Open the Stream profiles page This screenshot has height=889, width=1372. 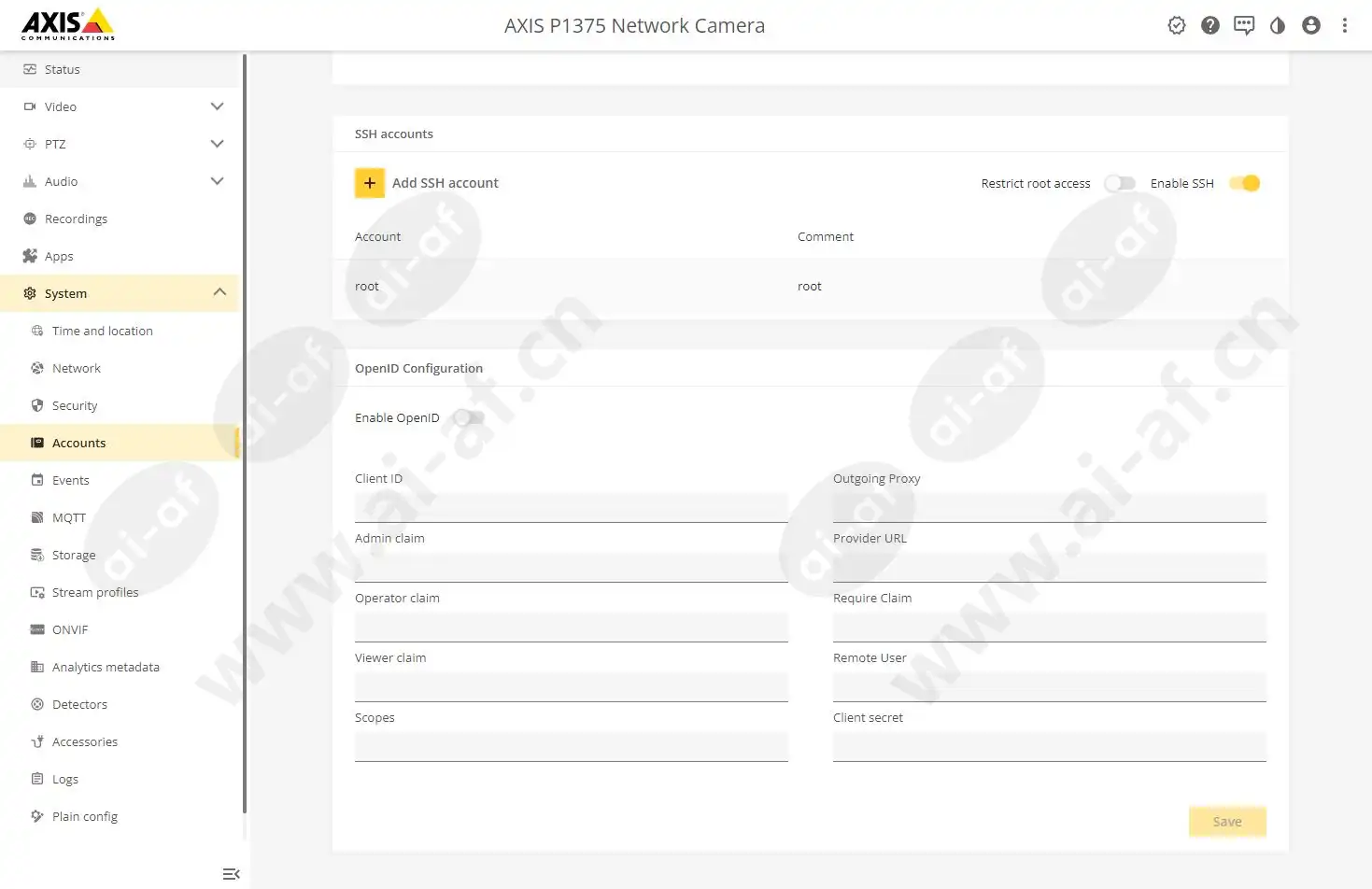120,592
